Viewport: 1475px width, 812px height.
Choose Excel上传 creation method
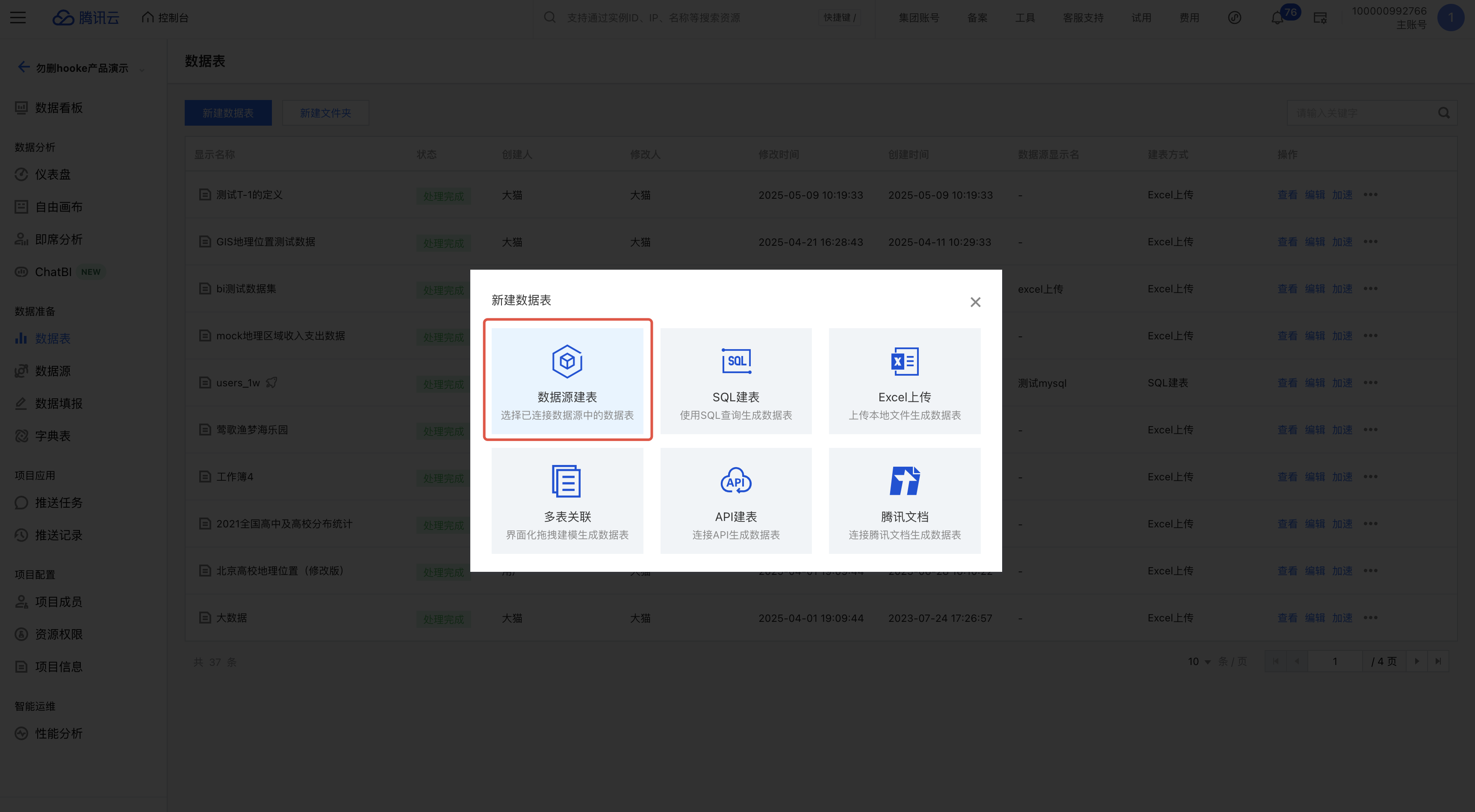[904, 380]
